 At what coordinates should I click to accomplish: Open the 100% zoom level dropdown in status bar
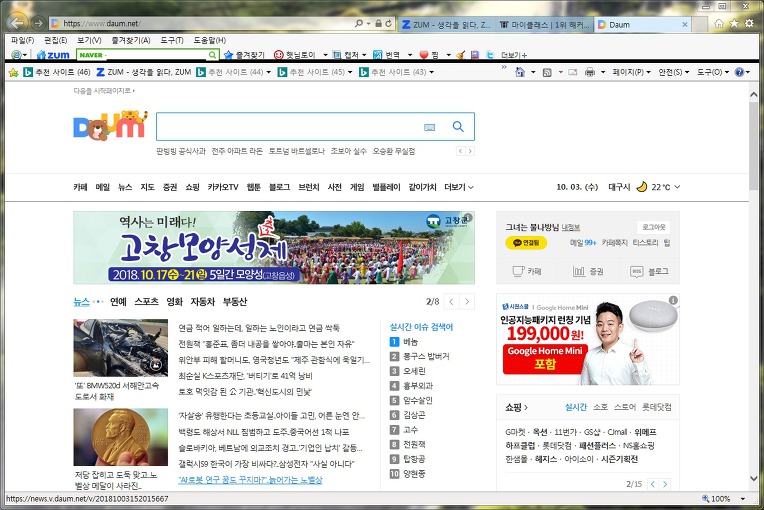pos(743,499)
